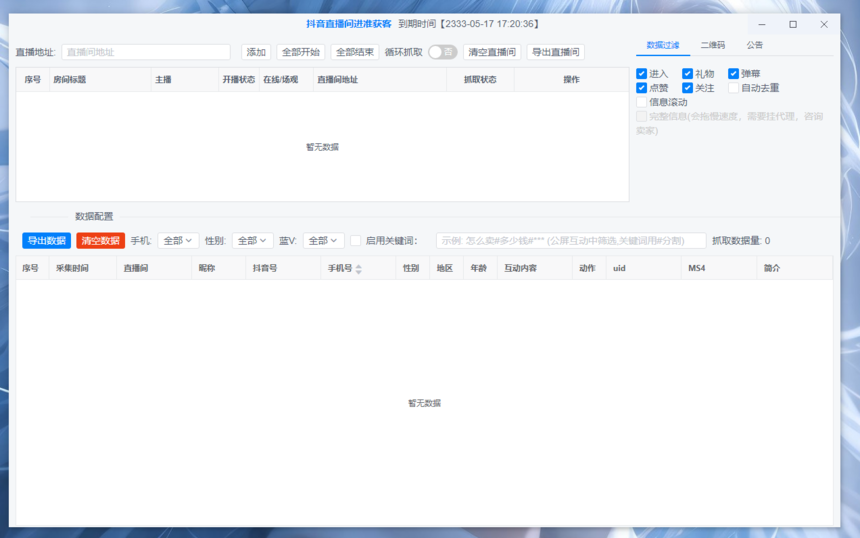Toggle the 循环抓取 switch
The width and height of the screenshot is (860, 538).
tap(443, 52)
